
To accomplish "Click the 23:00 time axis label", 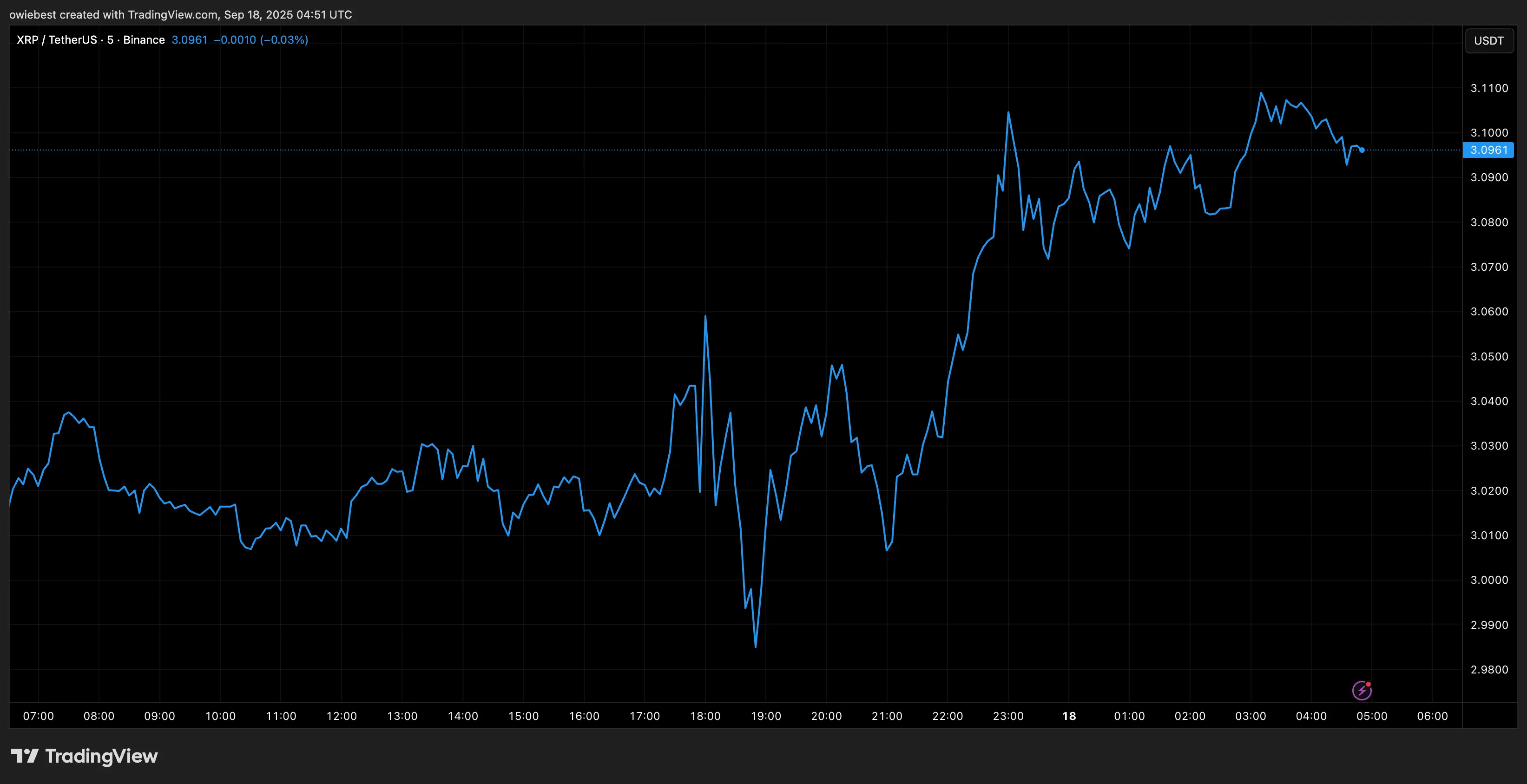I will coord(1008,716).
